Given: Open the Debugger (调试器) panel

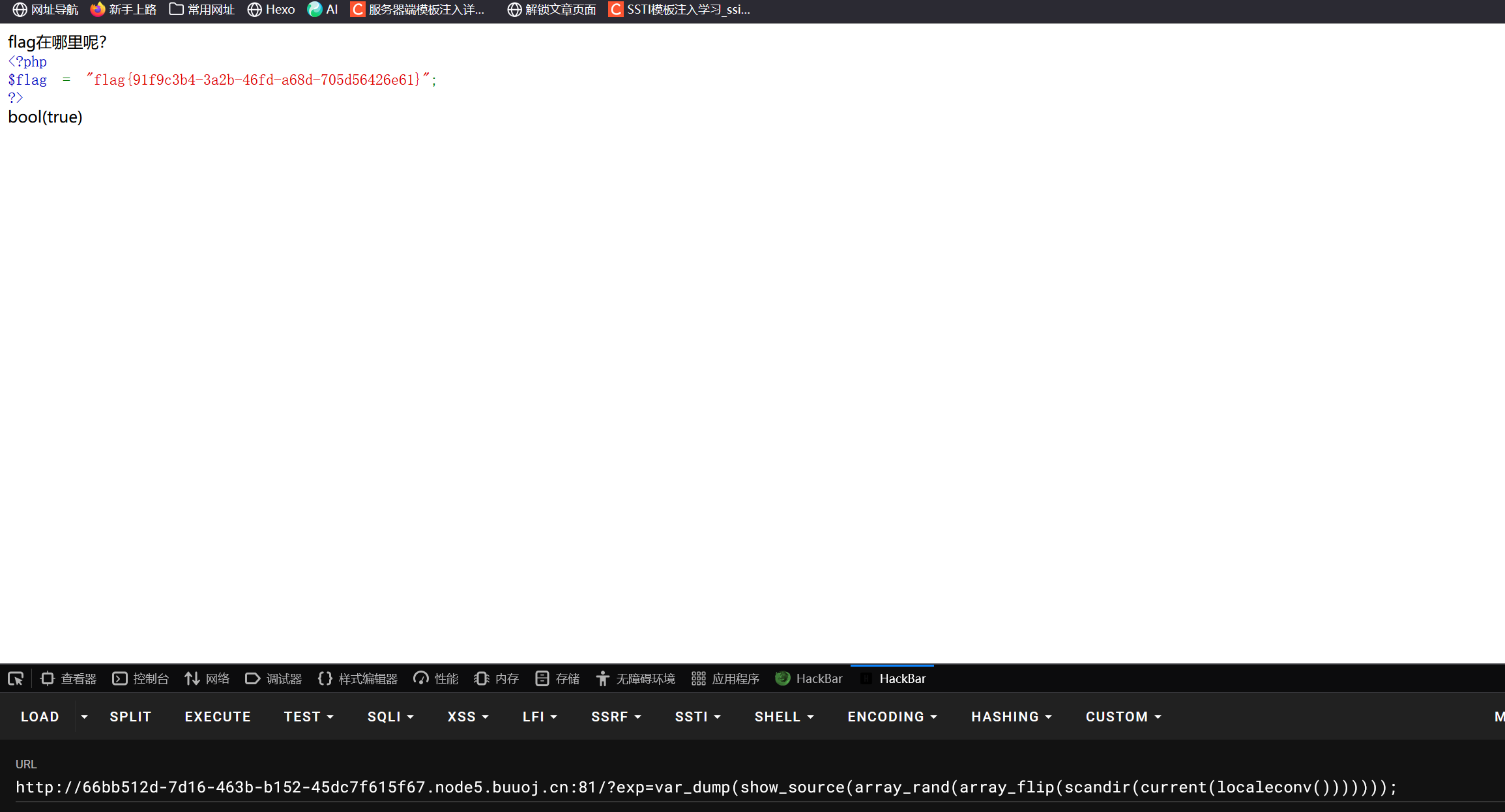Looking at the screenshot, I should (274, 679).
